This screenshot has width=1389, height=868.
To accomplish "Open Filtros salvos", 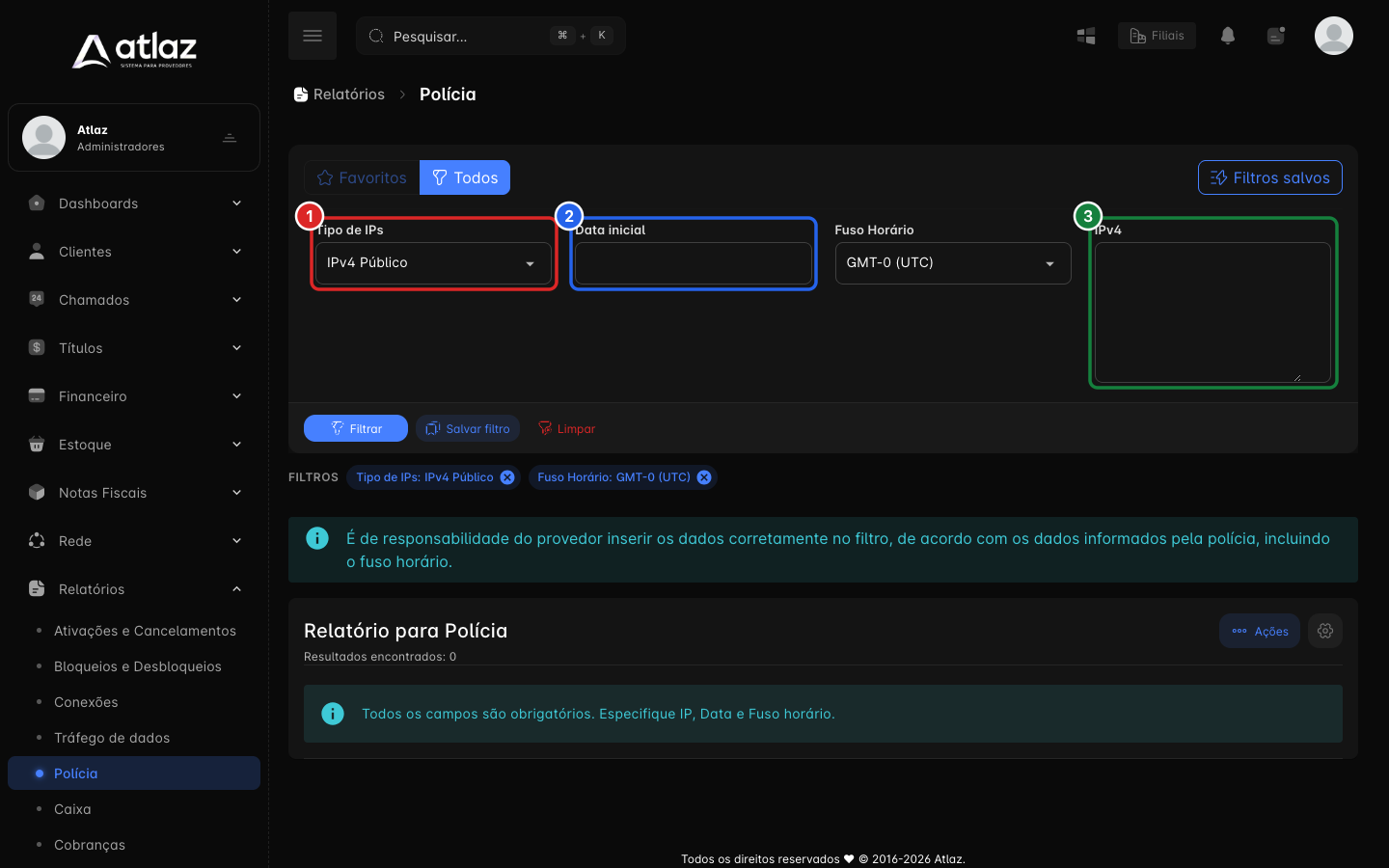I will click(1270, 177).
